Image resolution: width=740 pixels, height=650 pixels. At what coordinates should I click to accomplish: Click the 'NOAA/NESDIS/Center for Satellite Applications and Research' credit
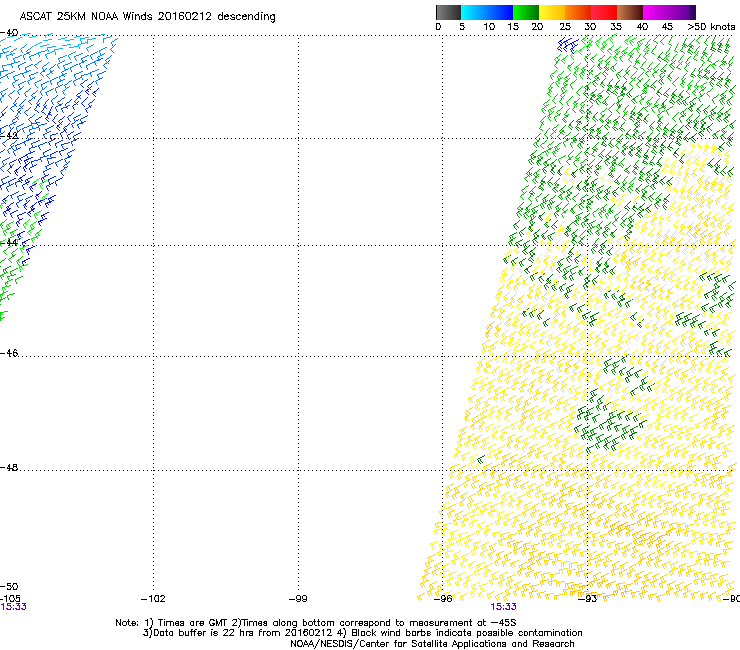(x=432, y=644)
